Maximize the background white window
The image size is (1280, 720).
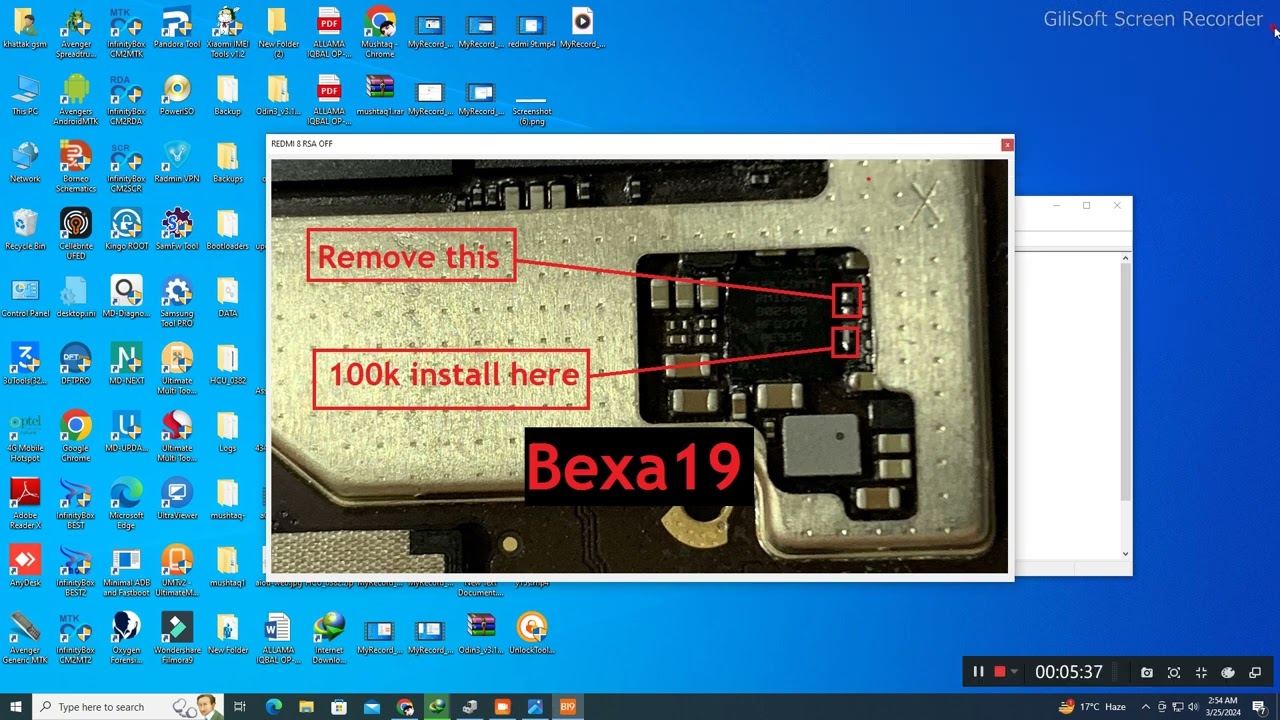click(1087, 206)
